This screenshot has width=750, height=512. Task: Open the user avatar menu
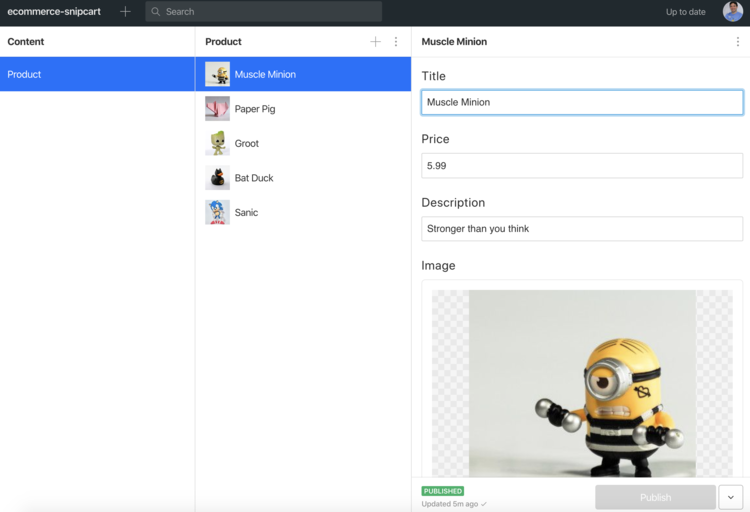[733, 11]
